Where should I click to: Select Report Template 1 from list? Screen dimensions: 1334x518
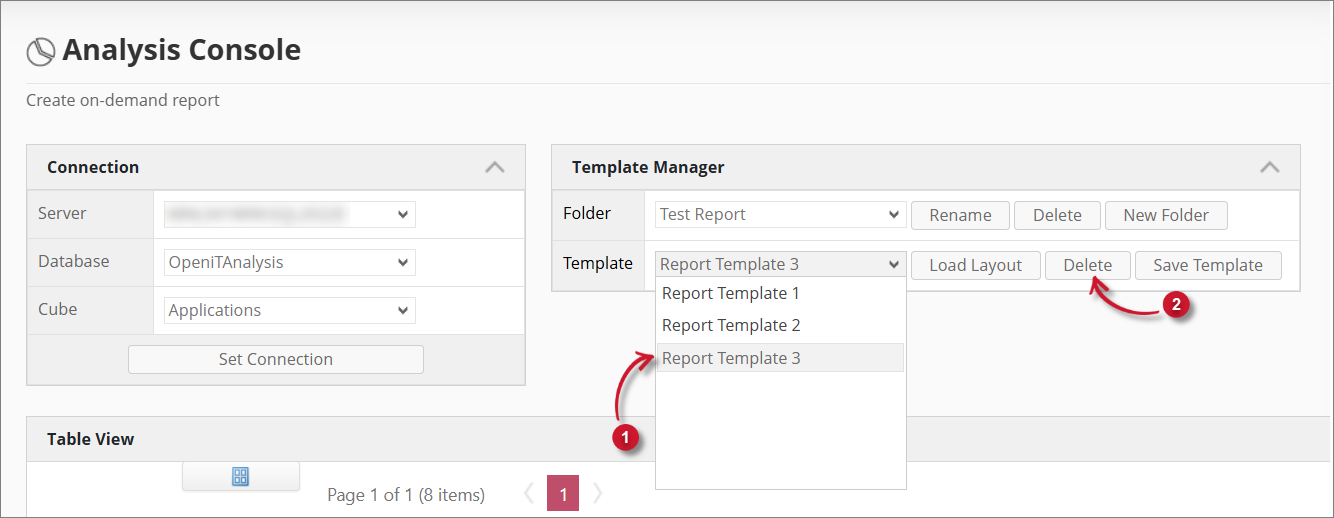[x=731, y=294]
